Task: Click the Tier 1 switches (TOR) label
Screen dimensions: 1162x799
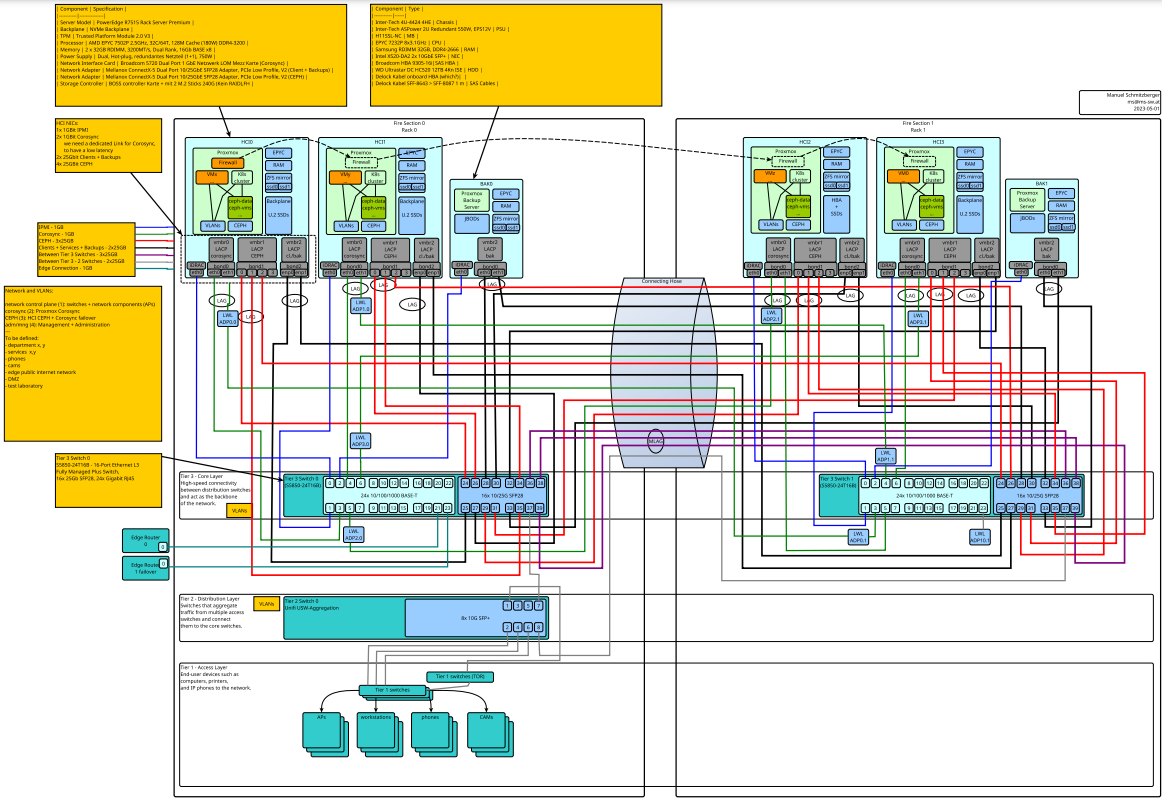Action: tap(459, 677)
